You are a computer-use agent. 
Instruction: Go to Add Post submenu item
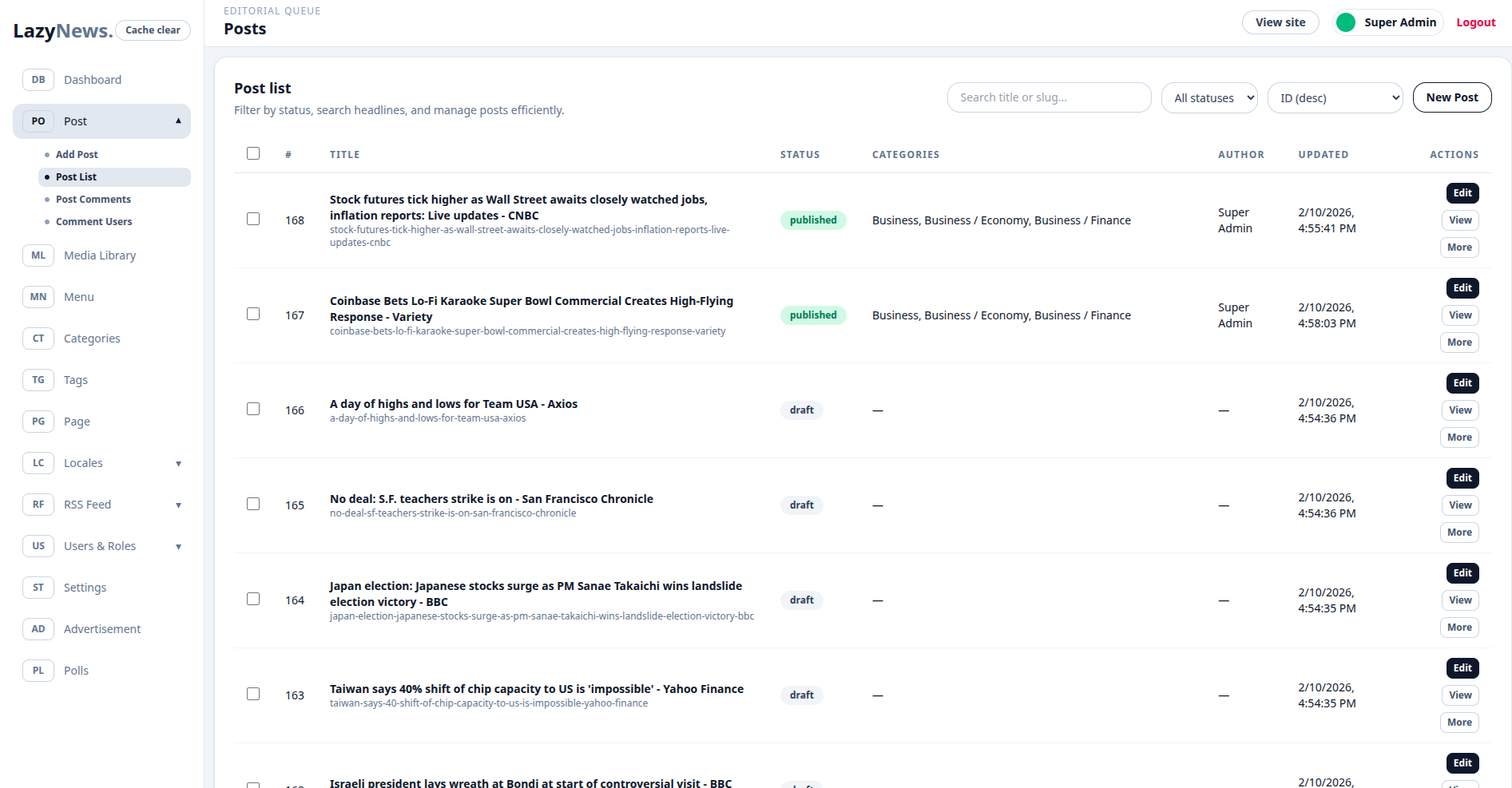coord(77,155)
